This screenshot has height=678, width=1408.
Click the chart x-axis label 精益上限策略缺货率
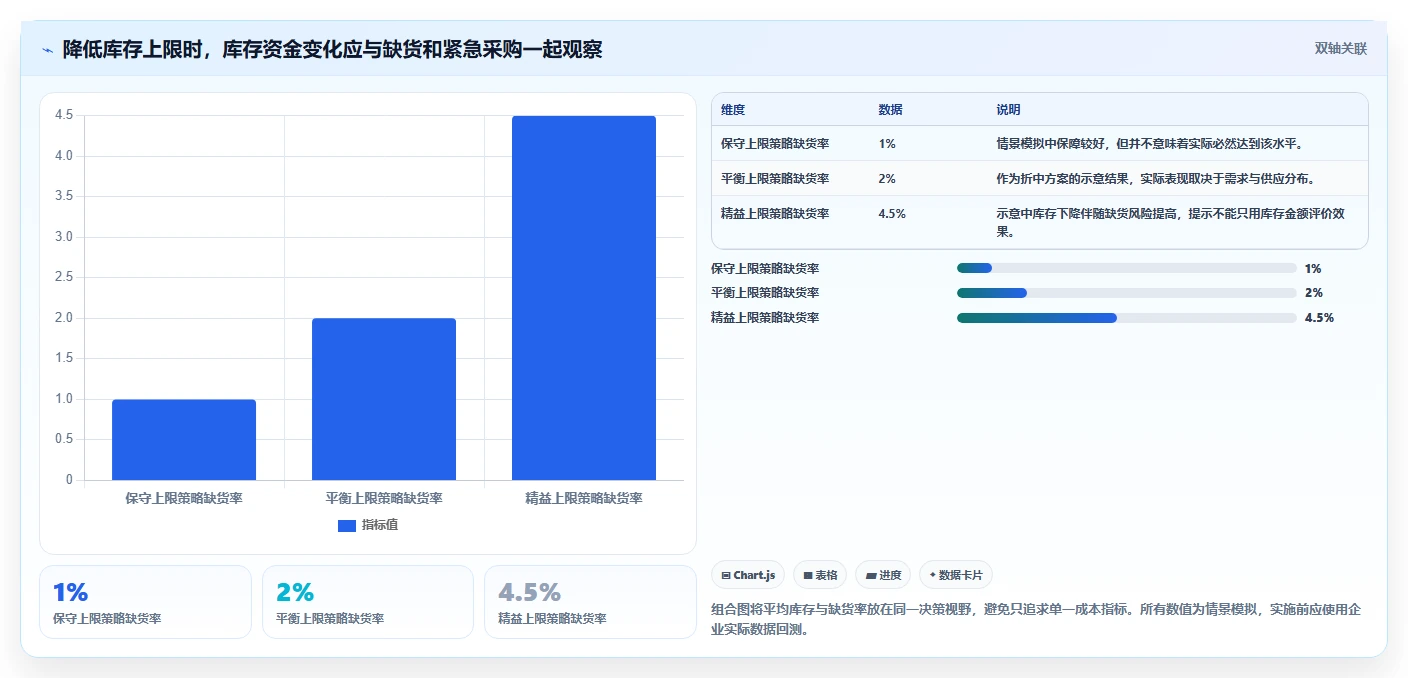pyautogui.click(x=584, y=498)
